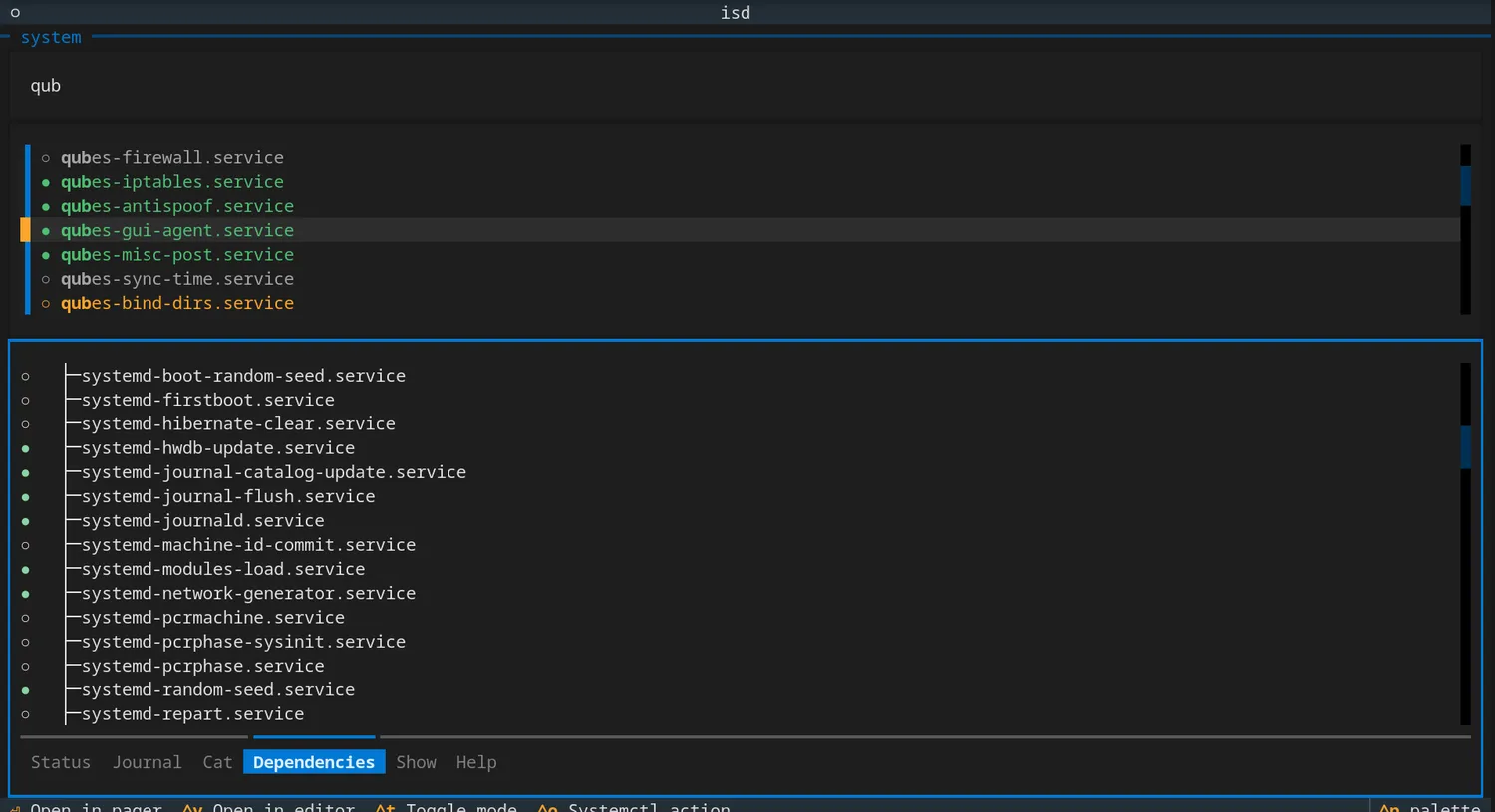
Task: Click systemd-journald.service in the tree
Action: tap(203, 521)
